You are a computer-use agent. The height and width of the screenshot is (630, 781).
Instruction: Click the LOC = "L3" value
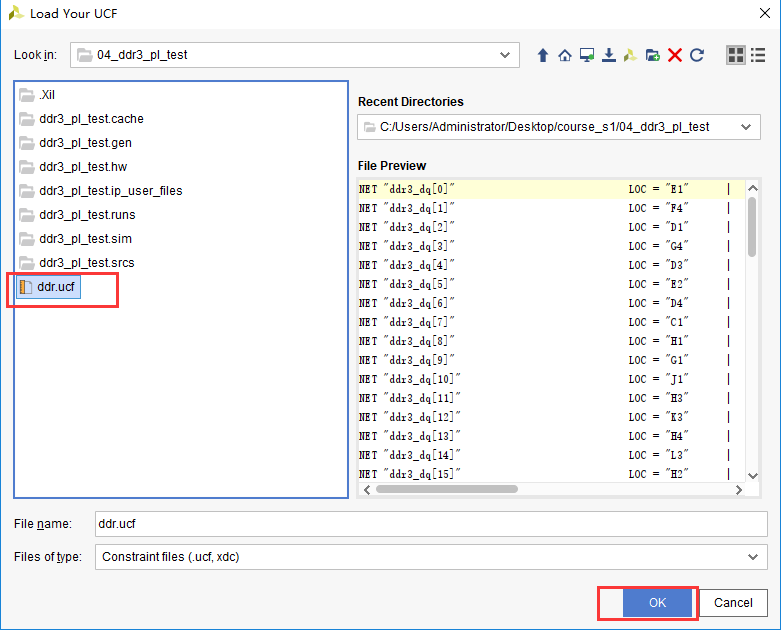[658, 455]
